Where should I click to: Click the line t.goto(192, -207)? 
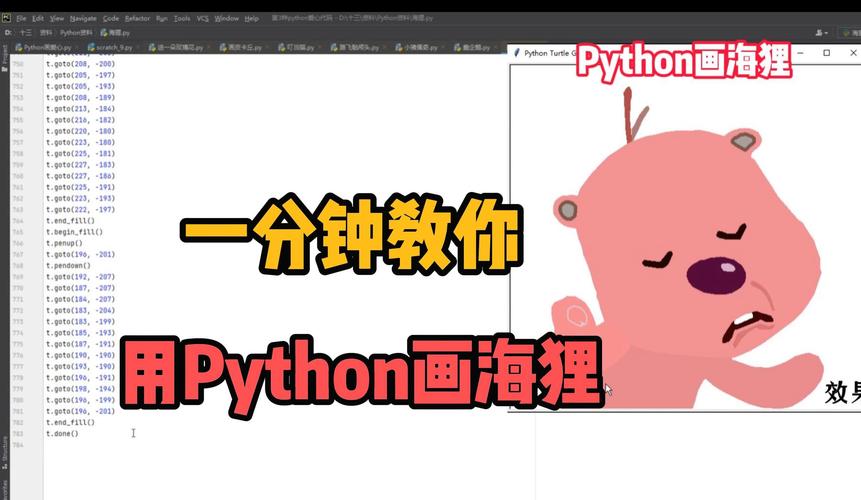tap(80, 277)
